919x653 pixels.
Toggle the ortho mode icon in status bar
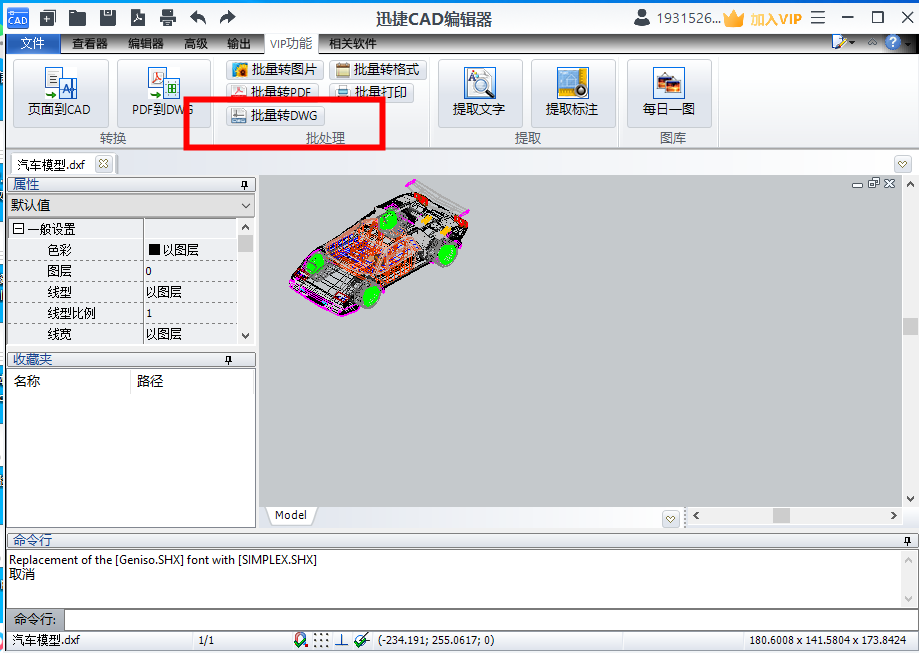point(341,640)
